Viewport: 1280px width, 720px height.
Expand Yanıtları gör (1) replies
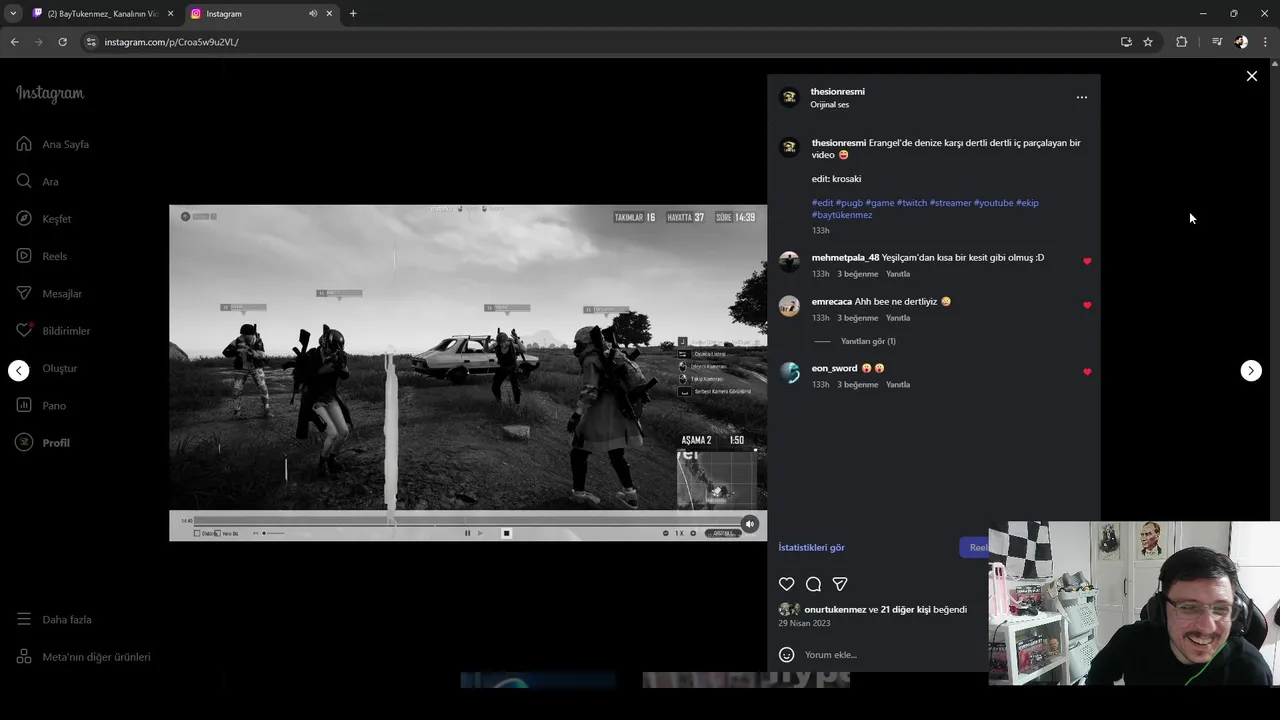pos(868,341)
